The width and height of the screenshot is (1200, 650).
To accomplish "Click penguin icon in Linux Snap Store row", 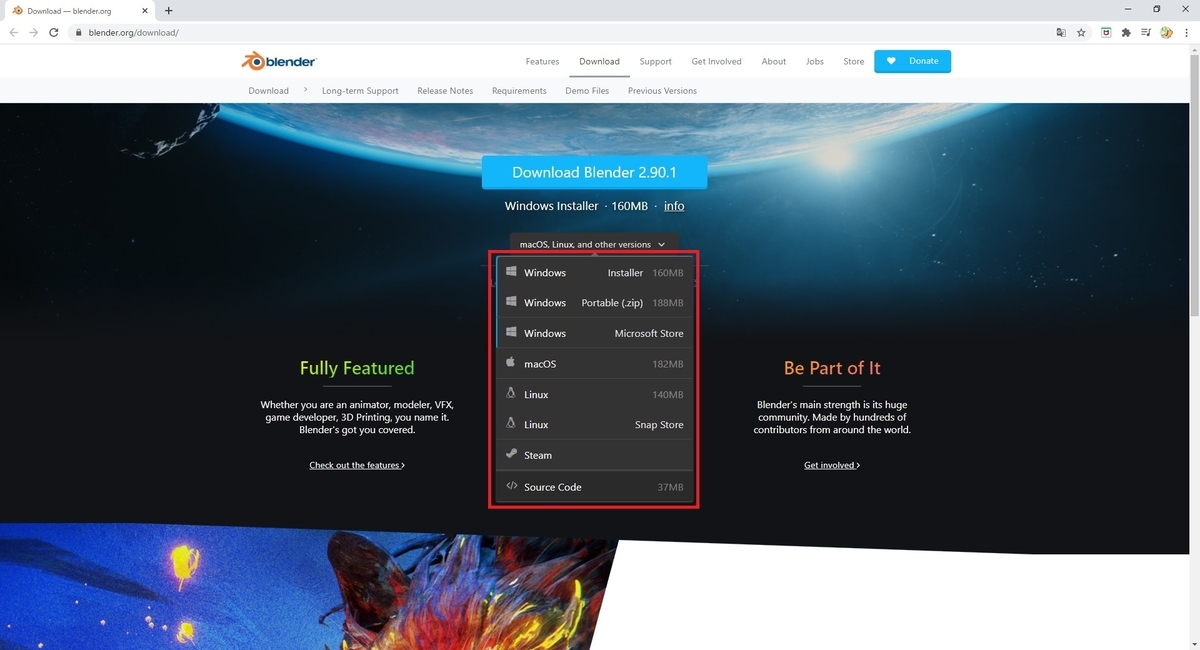I will (x=511, y=424).
